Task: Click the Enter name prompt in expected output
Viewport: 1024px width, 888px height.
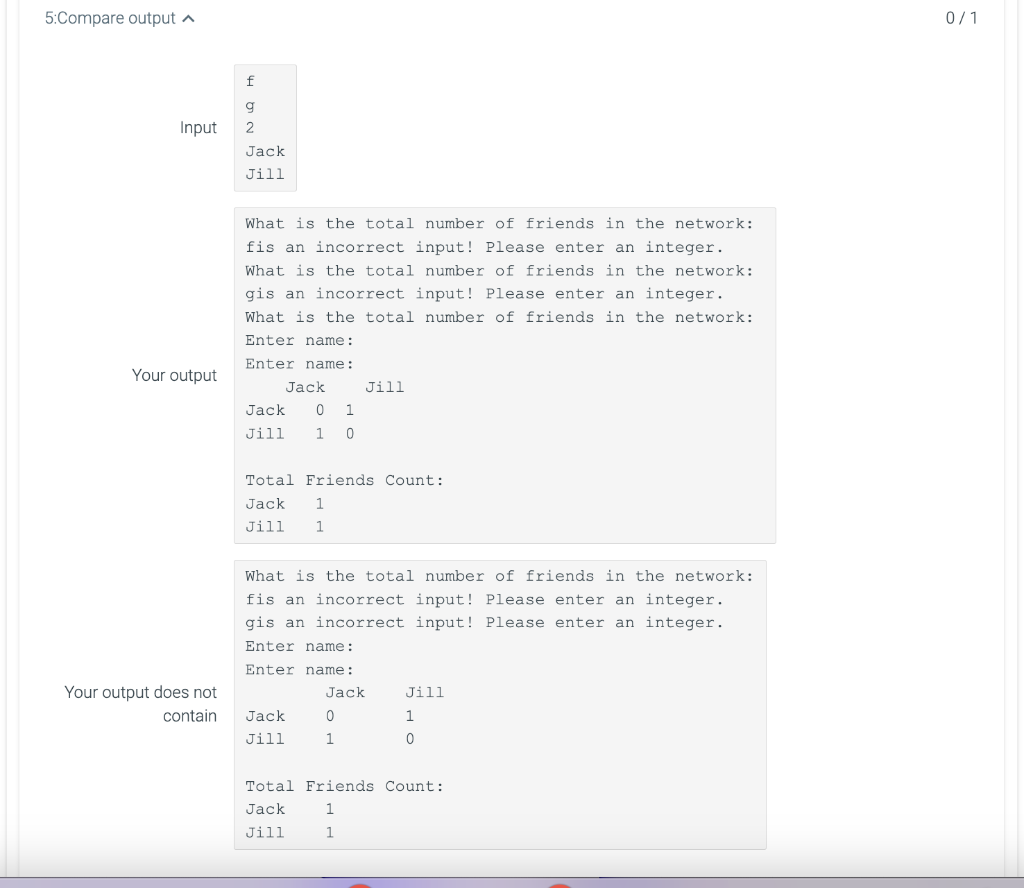Action: pos(298,646)
